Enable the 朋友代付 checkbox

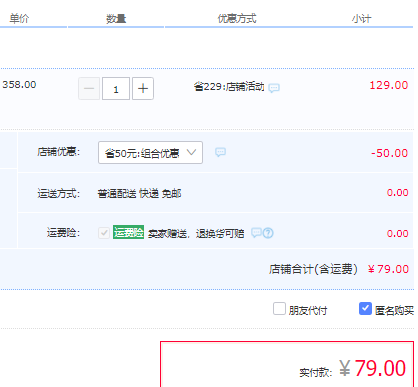[279, 309]
